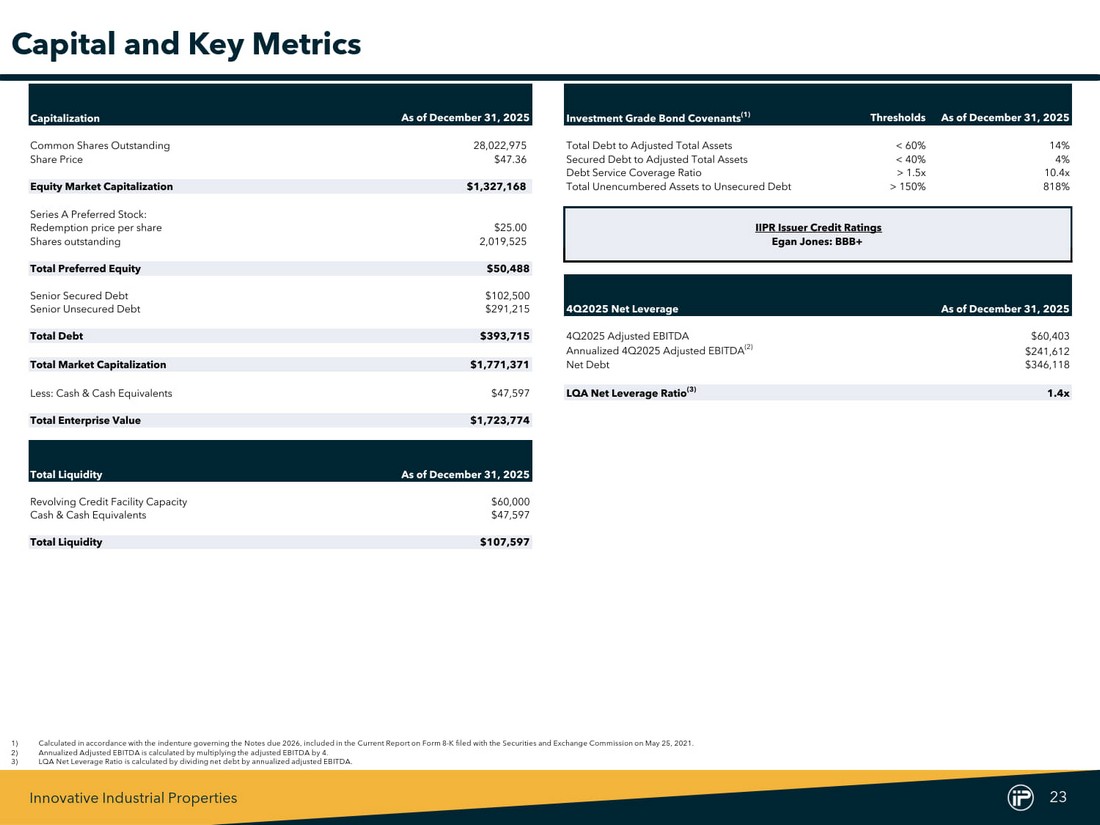Click the Total Liquidity value $107,597
This screenshot has height=825, width=1100.
pos(504,543)
